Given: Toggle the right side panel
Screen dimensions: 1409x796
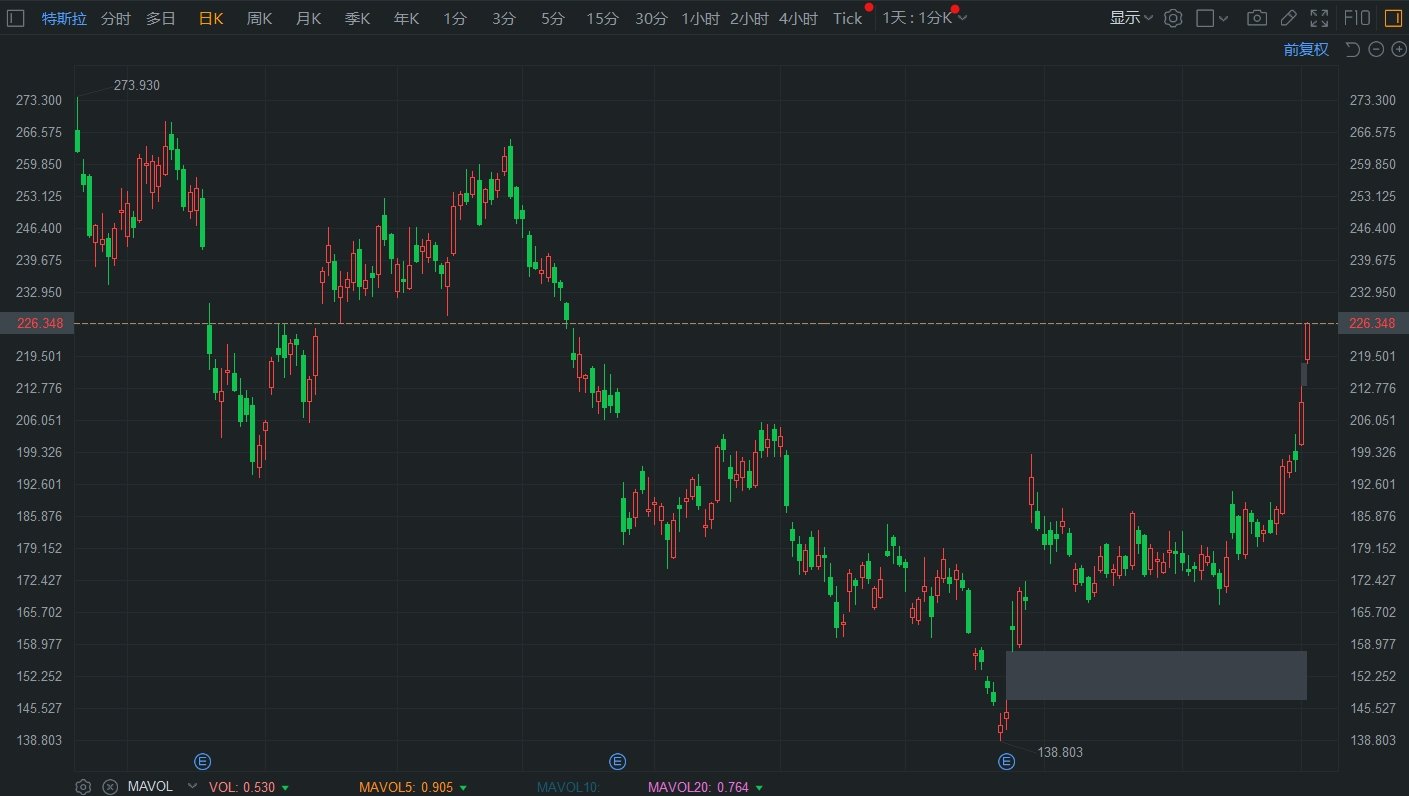Looking at the screenshot, I should coord(1392,18).
